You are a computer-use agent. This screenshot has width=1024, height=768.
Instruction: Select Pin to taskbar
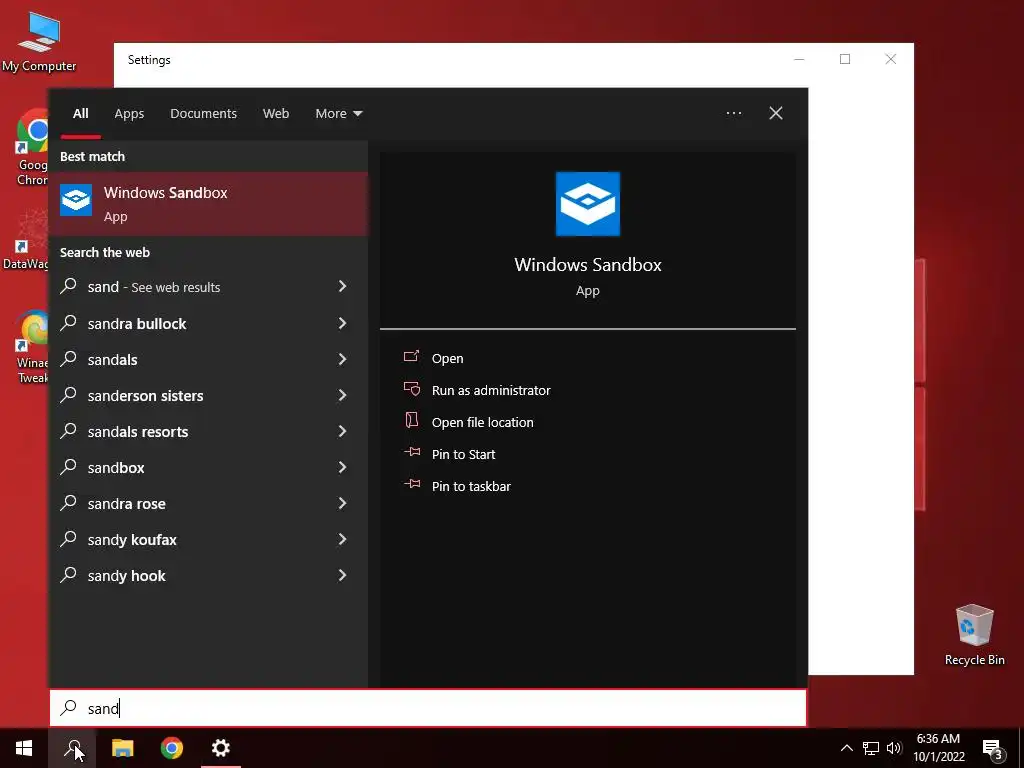(472, 487)
